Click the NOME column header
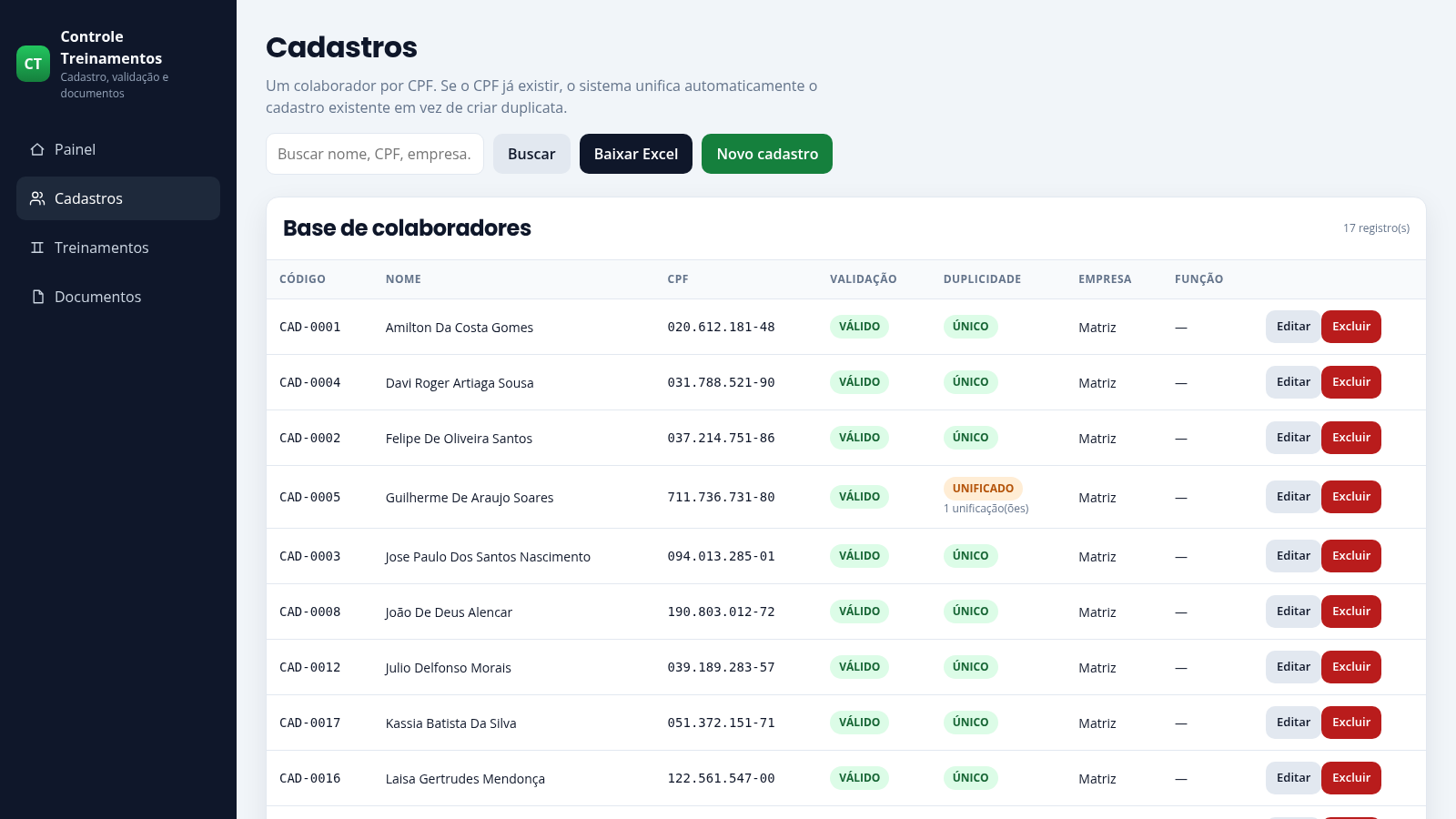1456x819 pixels. click(x=403, y=279)
